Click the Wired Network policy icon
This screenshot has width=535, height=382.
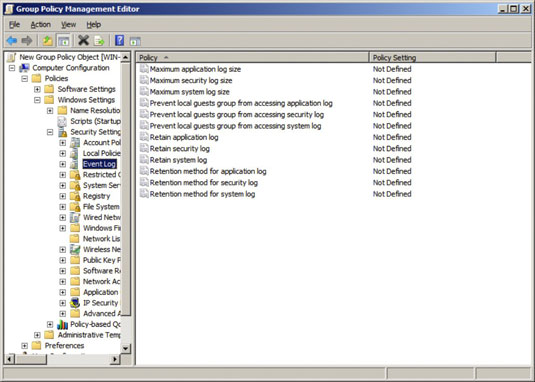coord(75,217)
